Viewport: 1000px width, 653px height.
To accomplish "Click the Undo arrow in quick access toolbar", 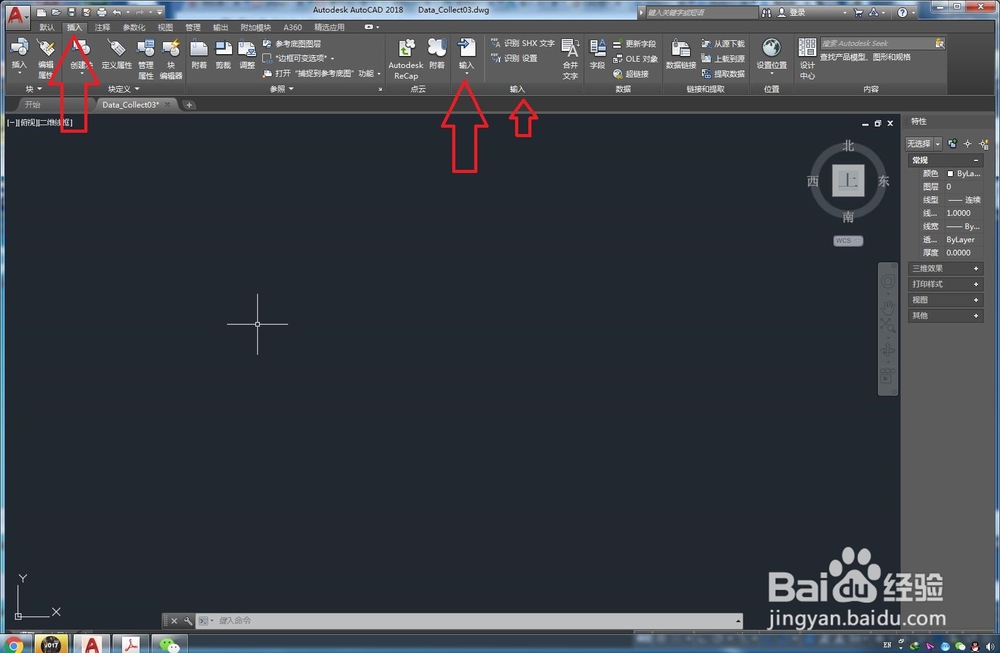I will pyautogui.click(x=117, y=12).
